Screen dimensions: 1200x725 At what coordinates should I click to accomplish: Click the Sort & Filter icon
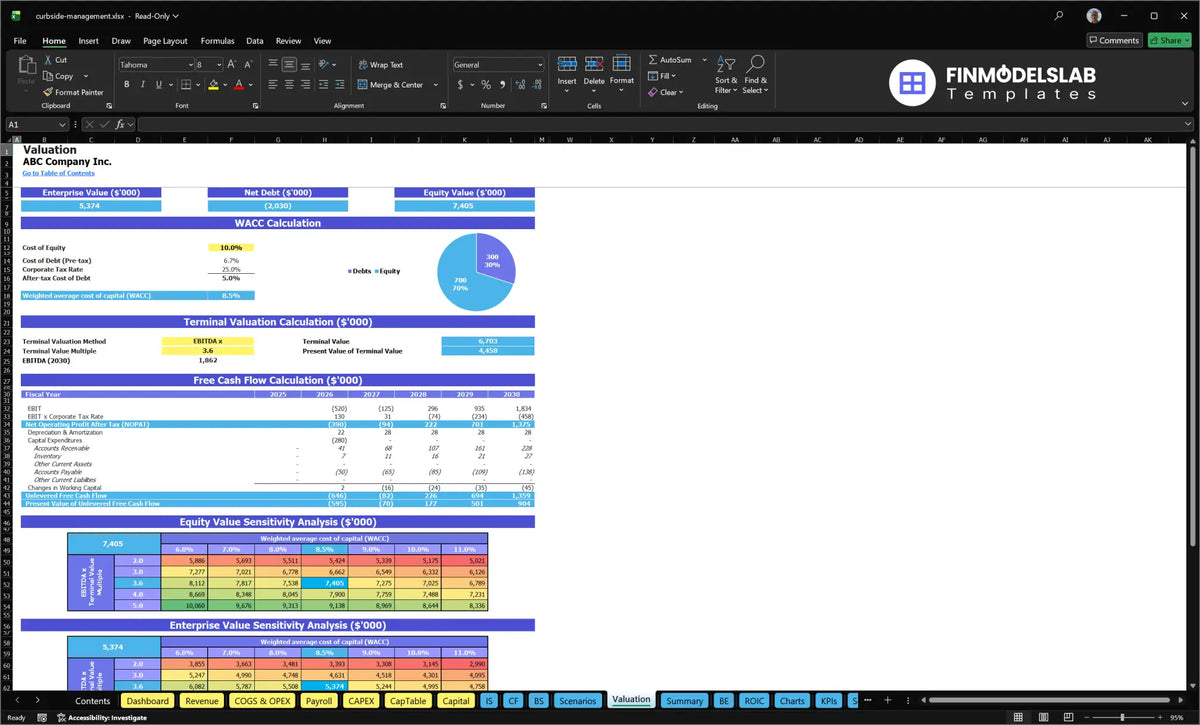[726, 65]
